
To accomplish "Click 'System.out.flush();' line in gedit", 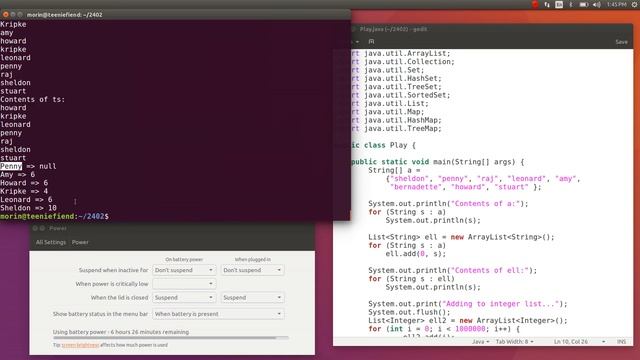I will 409,312.
